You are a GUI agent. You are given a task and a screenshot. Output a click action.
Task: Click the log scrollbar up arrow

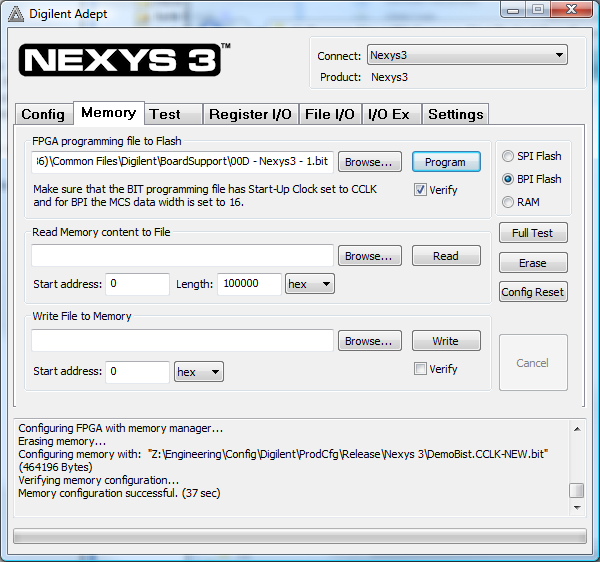coord(577,429)
